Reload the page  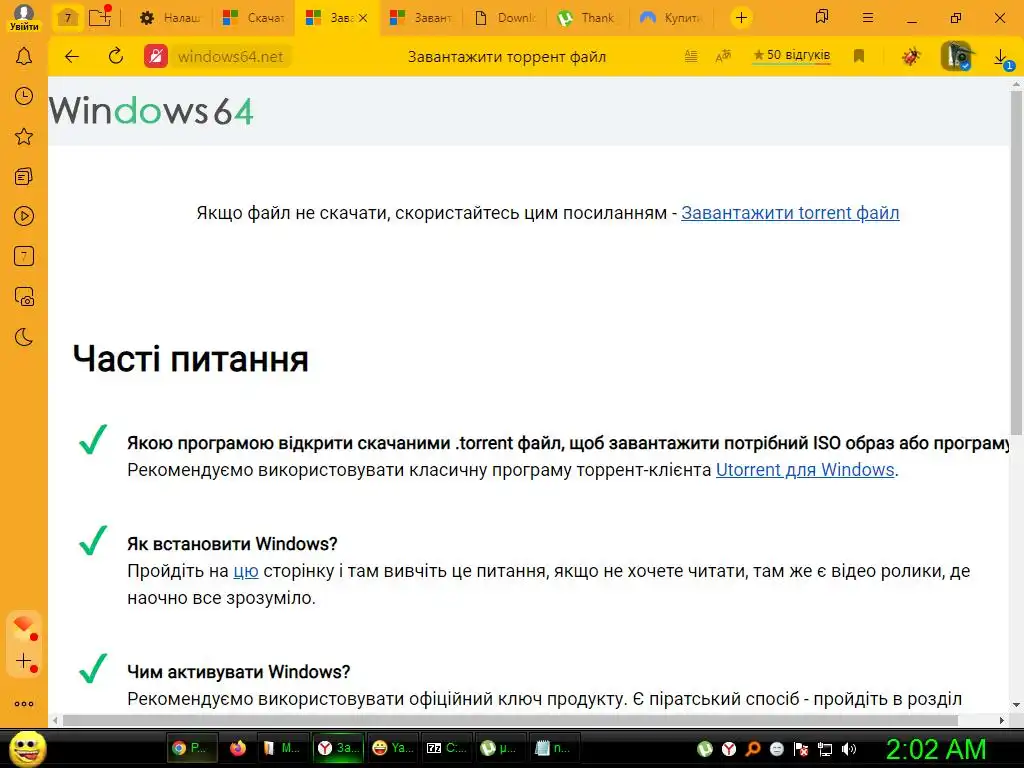click(x=116, y=56)
